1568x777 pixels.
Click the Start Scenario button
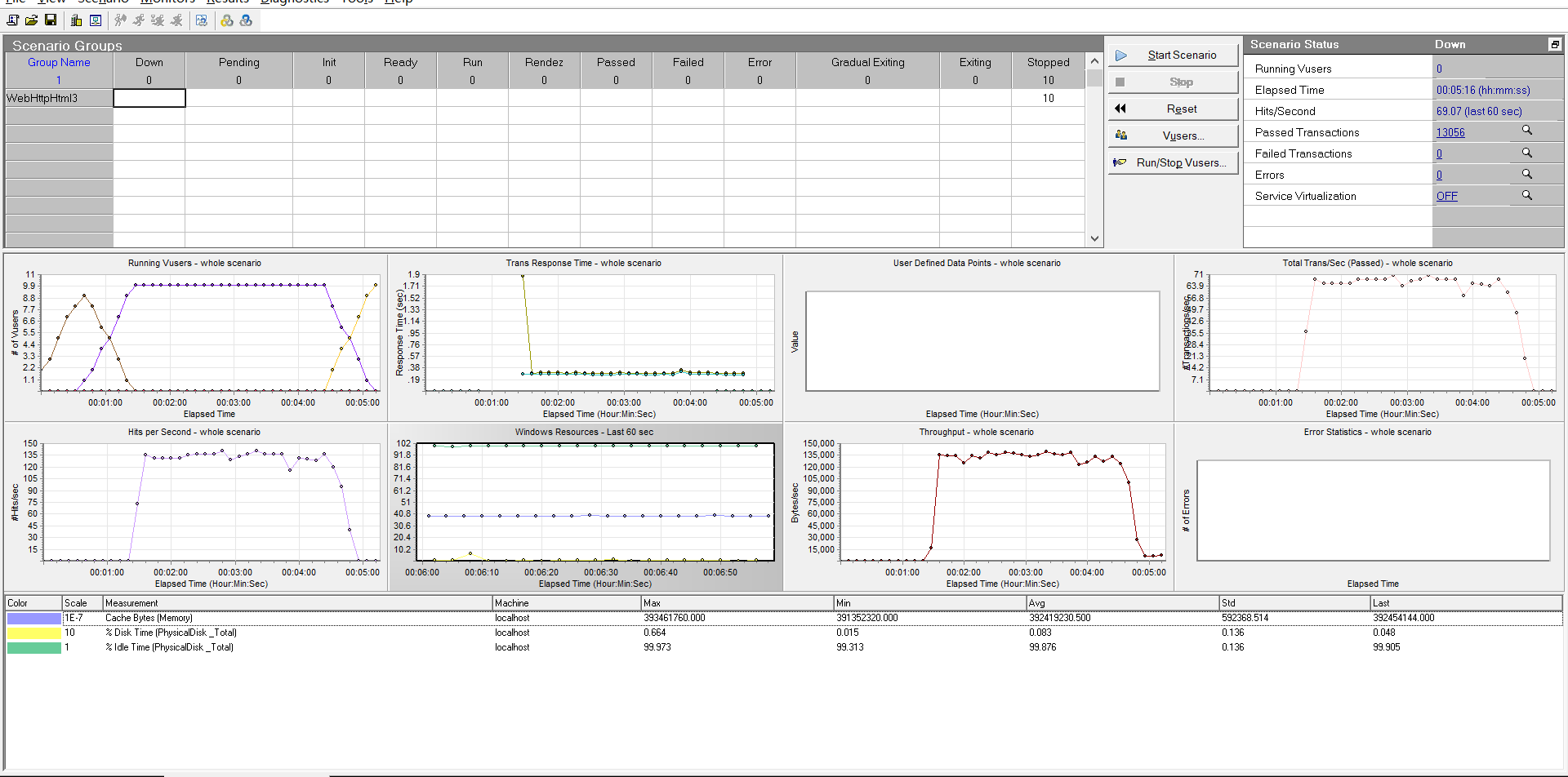1174,55
